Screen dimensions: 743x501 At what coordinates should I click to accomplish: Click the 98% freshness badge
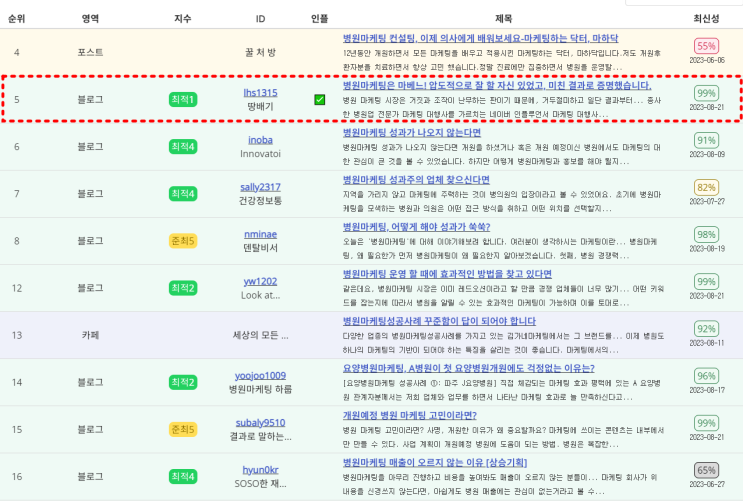[706, 234]
